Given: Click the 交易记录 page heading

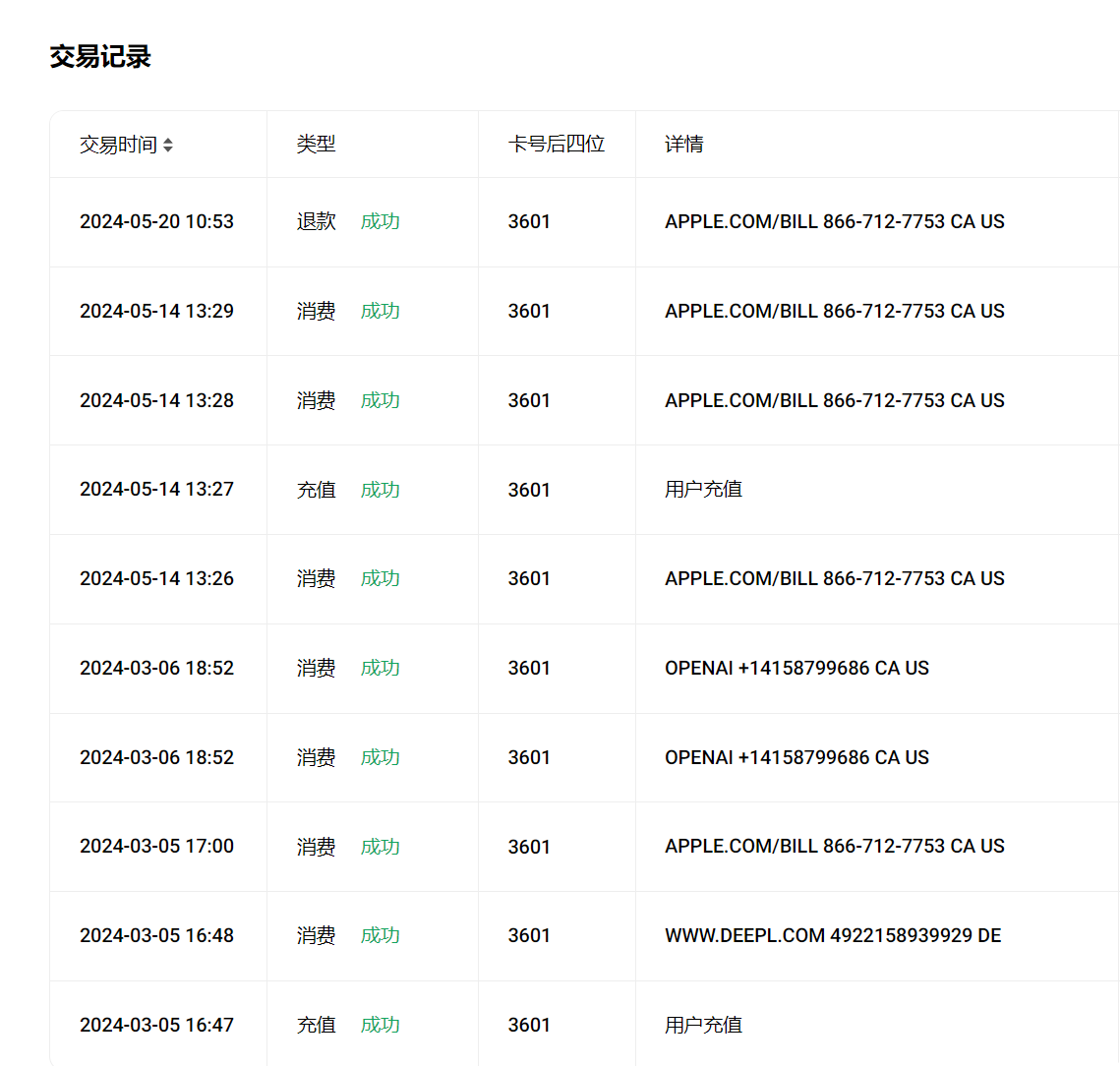Looking at the screenshot, I should pyautogui.click(x=100, y=56).
